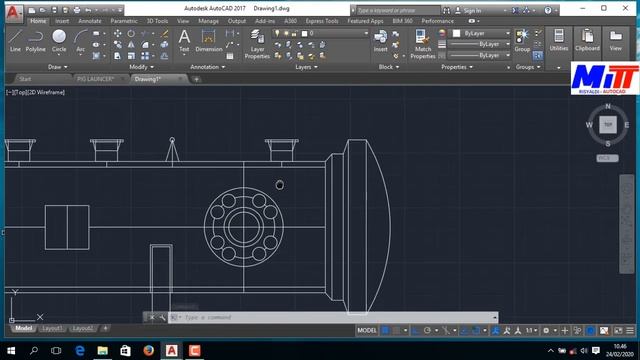
Task: Expand the Block panel
Action: 389,67
